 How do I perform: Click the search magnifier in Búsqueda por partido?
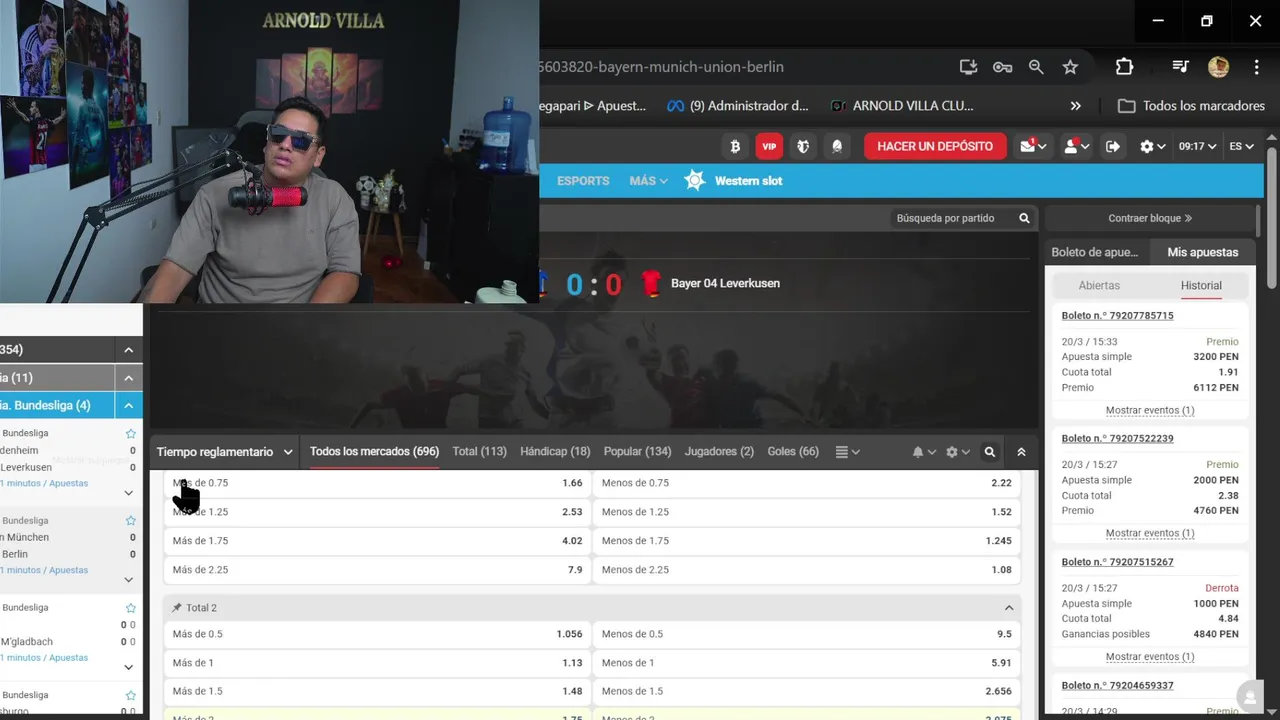point(1024,218)
